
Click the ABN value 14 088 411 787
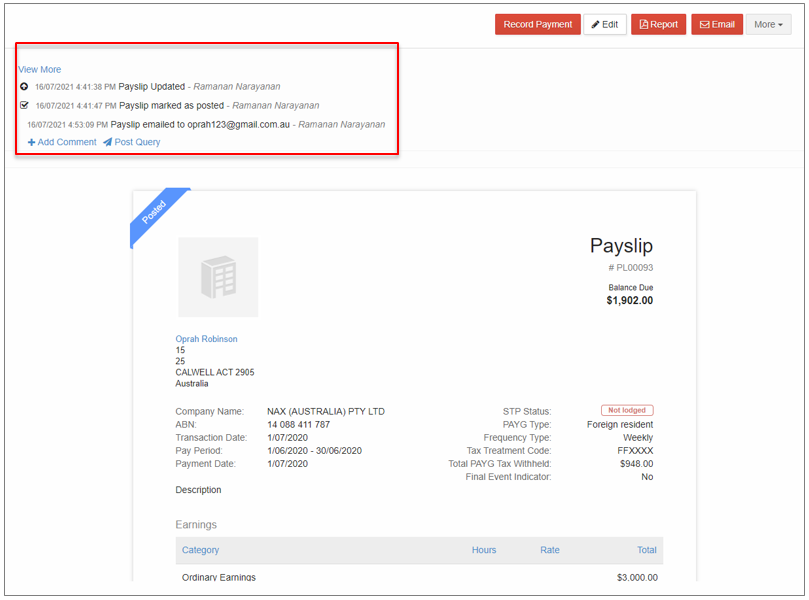coord(298,425)
